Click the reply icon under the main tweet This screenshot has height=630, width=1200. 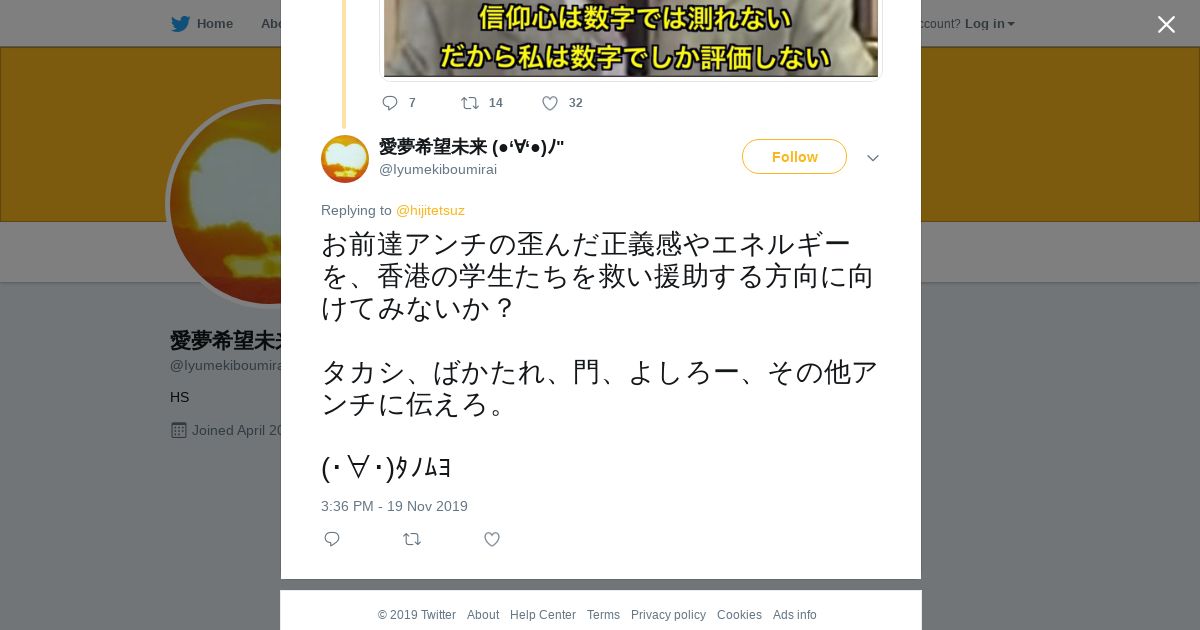coord(332,539)
